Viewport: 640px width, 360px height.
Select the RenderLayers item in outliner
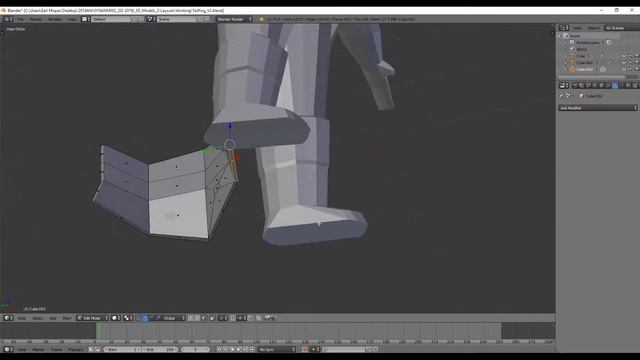click(x=588, y=42)
